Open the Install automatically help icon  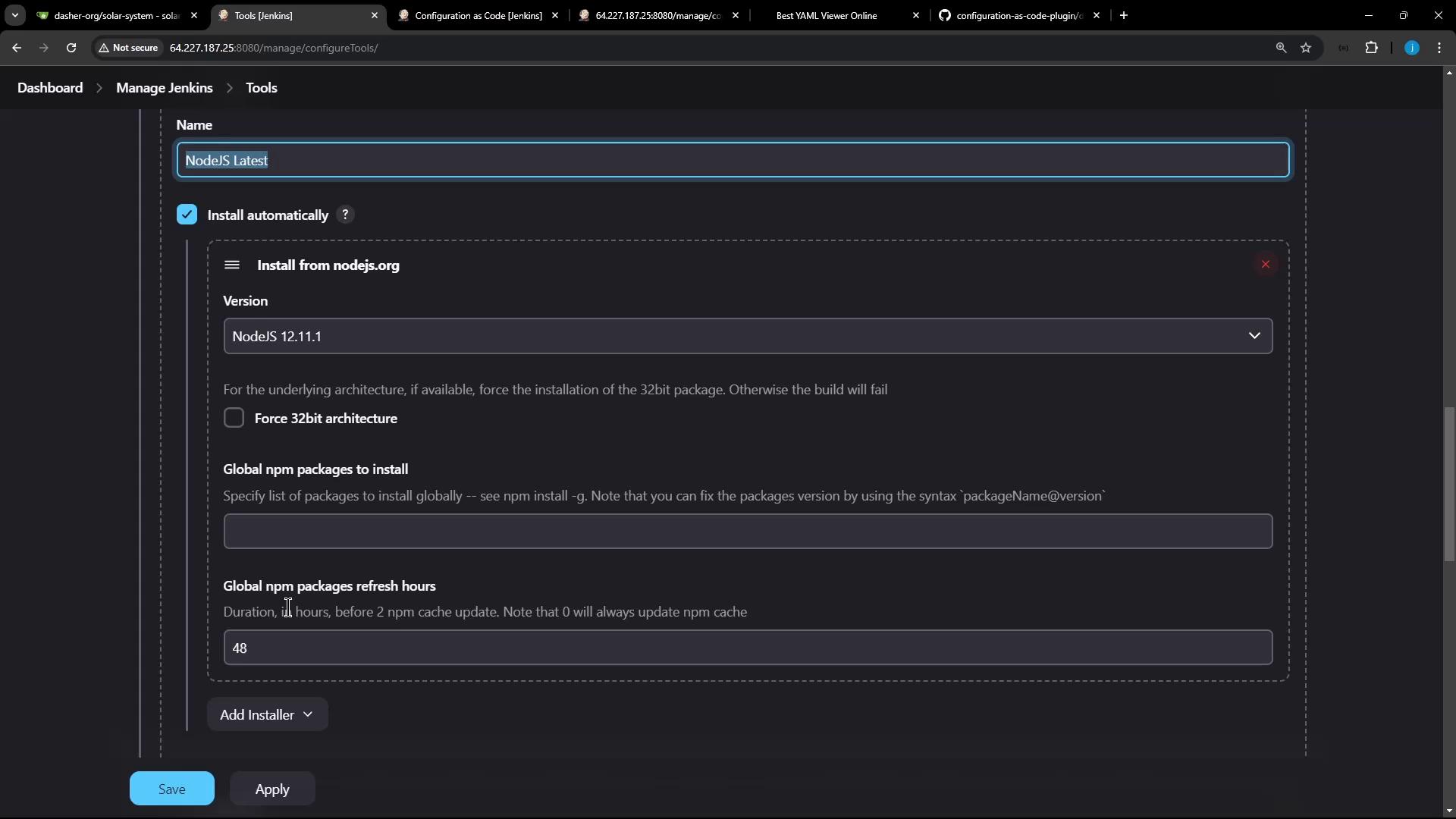coord(345,215)
